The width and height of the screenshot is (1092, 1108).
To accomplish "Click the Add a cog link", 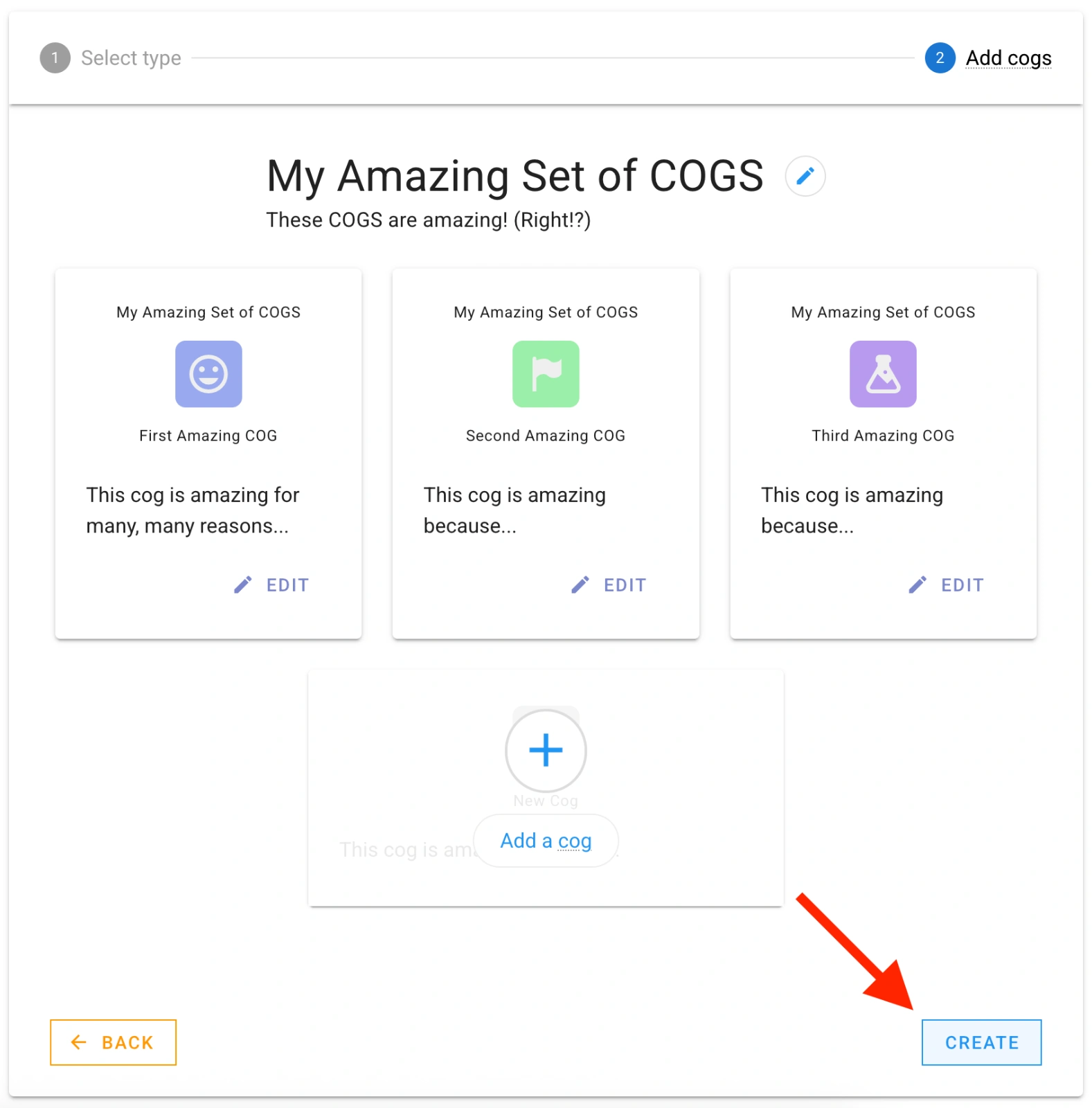I will (x=546, y=840).
